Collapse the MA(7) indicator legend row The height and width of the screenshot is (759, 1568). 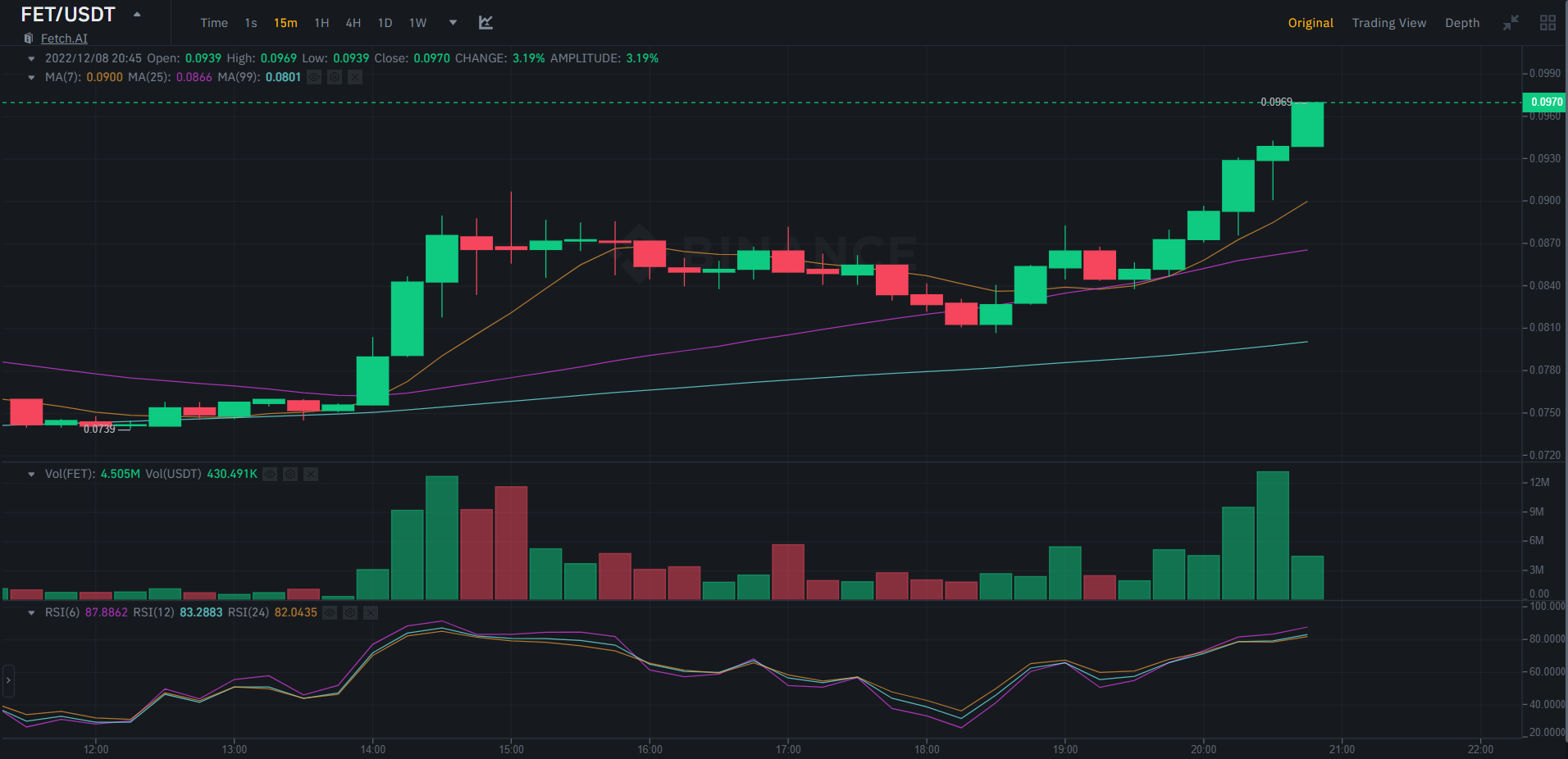31,77
